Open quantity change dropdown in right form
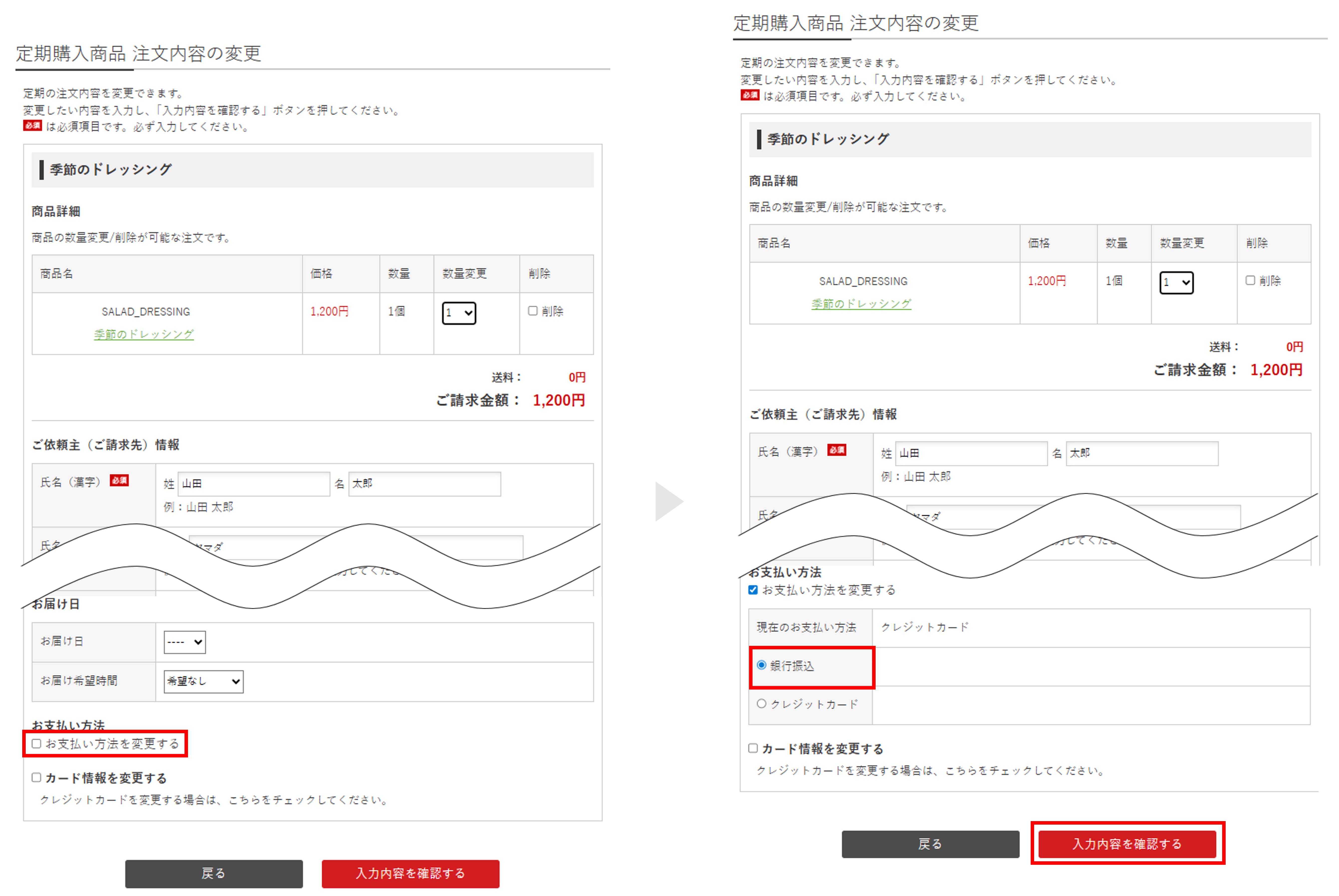The width and height of the screenshot is (1339, 896). (1176, 282)
